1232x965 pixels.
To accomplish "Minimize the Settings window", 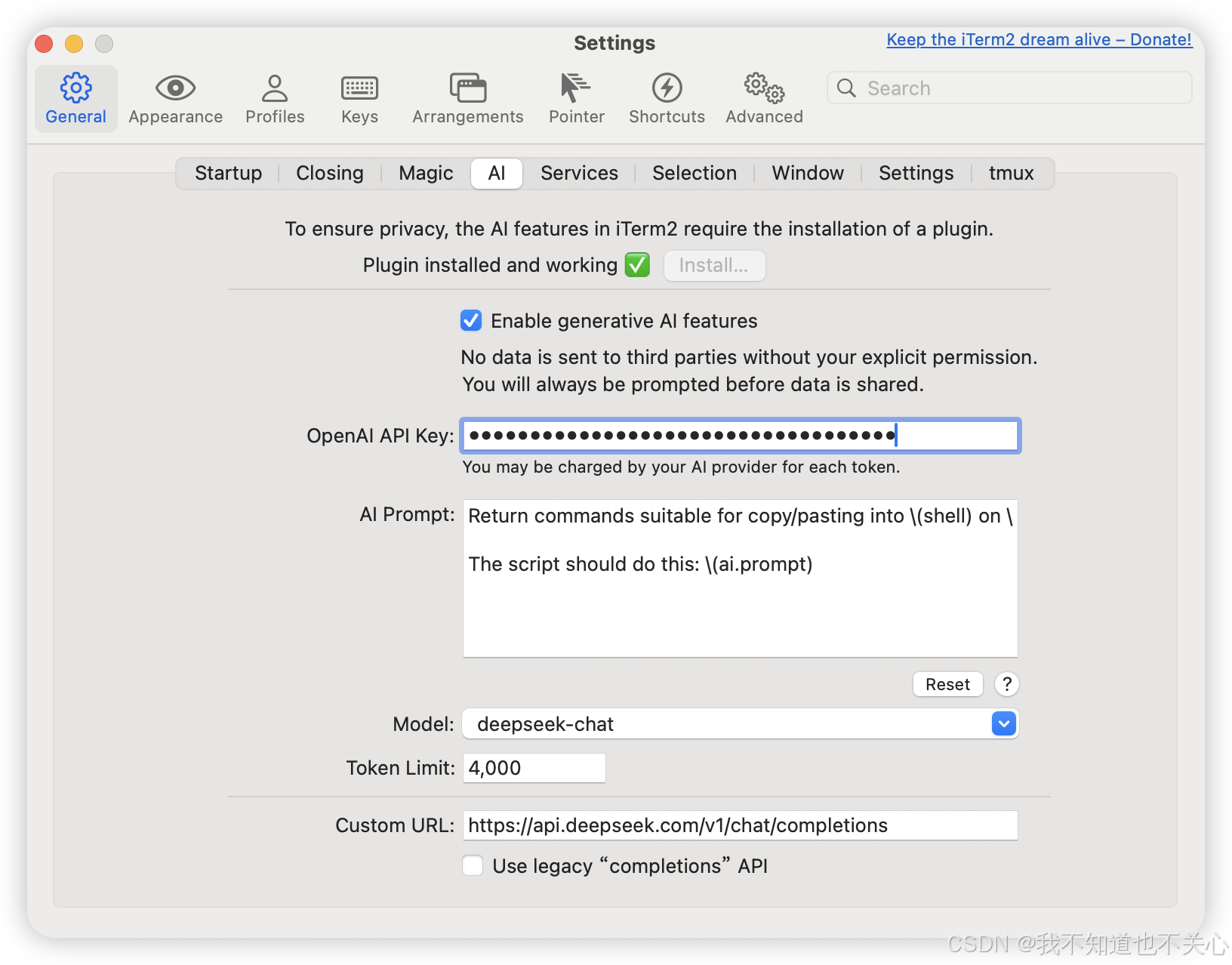I will [74, 44].
